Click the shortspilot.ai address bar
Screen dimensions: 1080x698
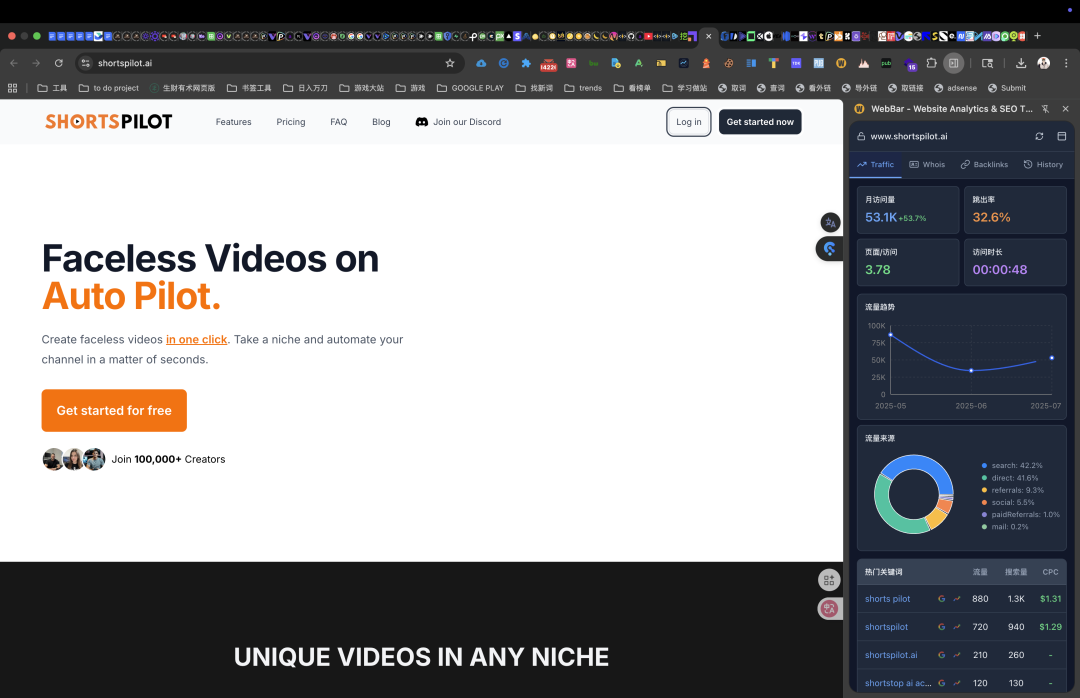(270, 63)
